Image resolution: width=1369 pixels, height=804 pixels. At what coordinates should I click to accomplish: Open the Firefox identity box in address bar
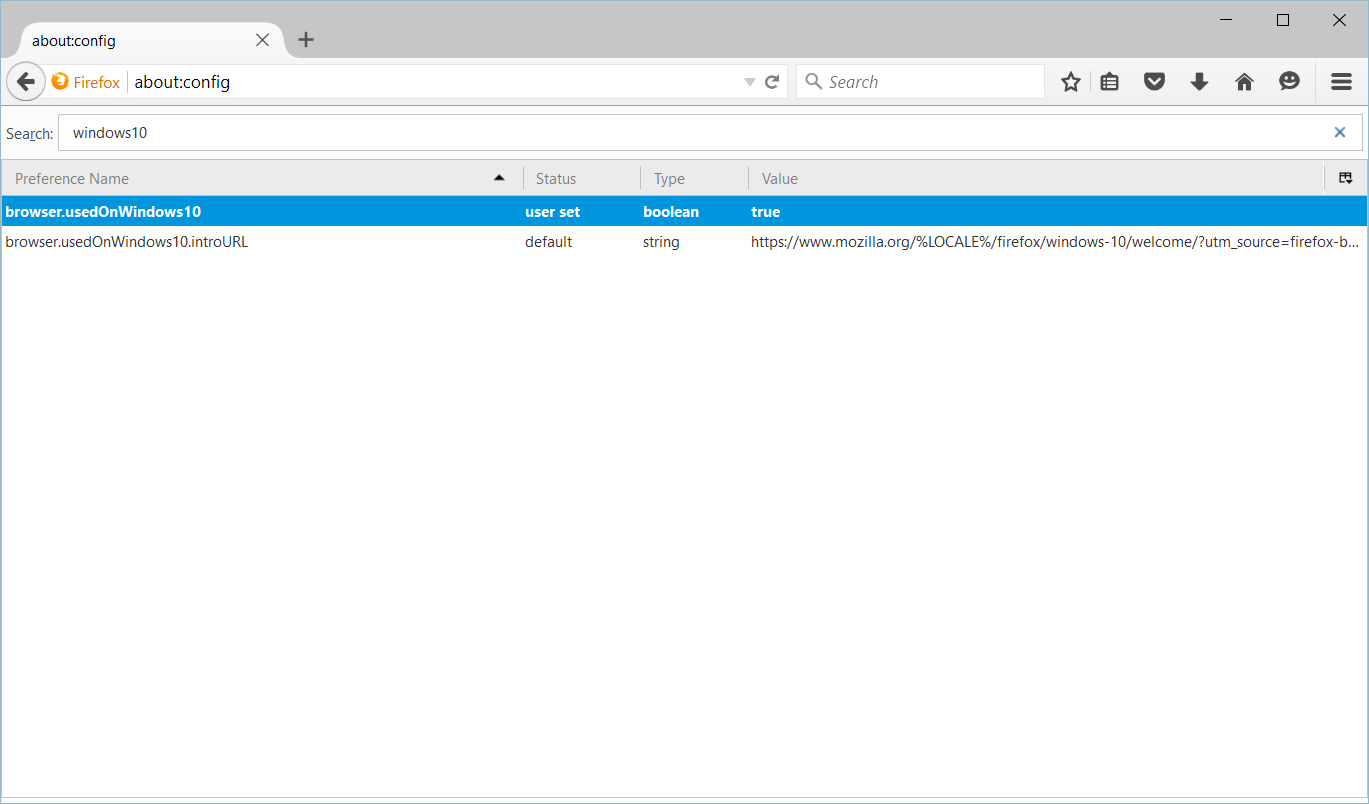(x=86, y=82)
